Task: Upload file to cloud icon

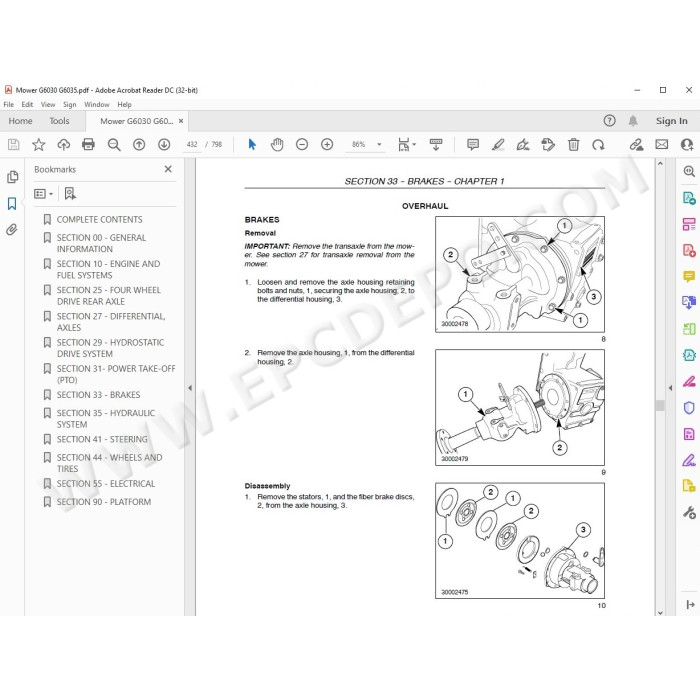Action: click(64, 144)
